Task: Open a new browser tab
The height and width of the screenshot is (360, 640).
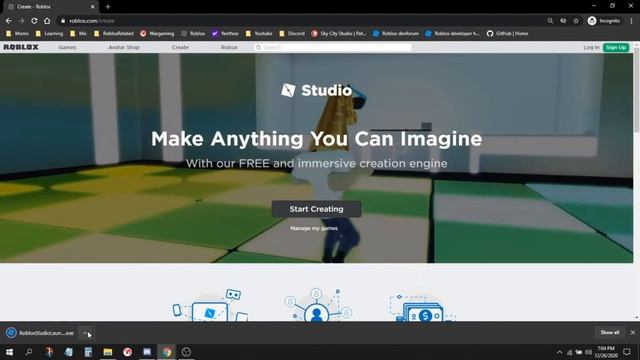Action: point(108,7)
